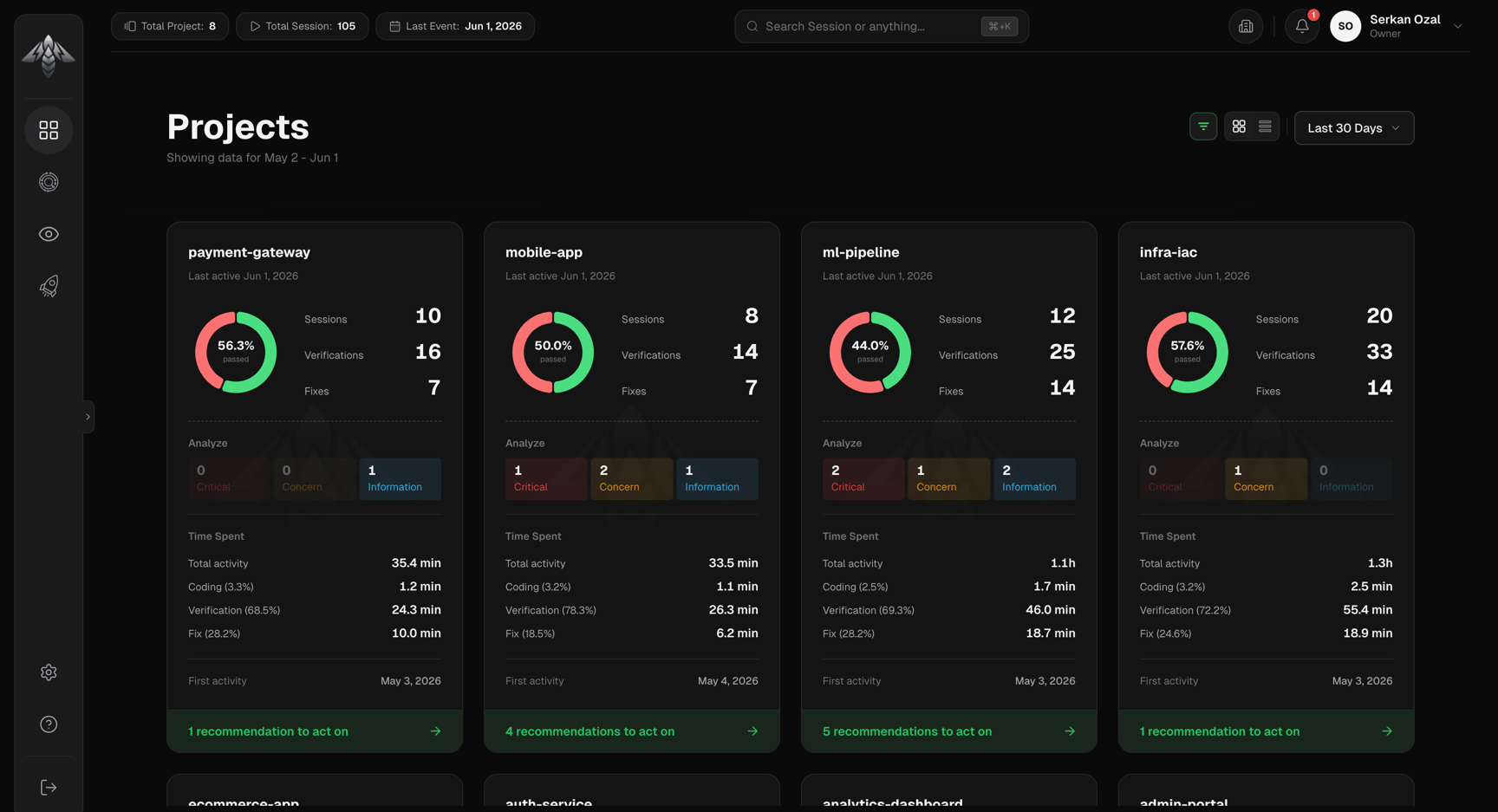The height and width of the screenshot is (812, 1498).
Task: Select infra-iac Critical badge
Action: tap(1181, 478)
